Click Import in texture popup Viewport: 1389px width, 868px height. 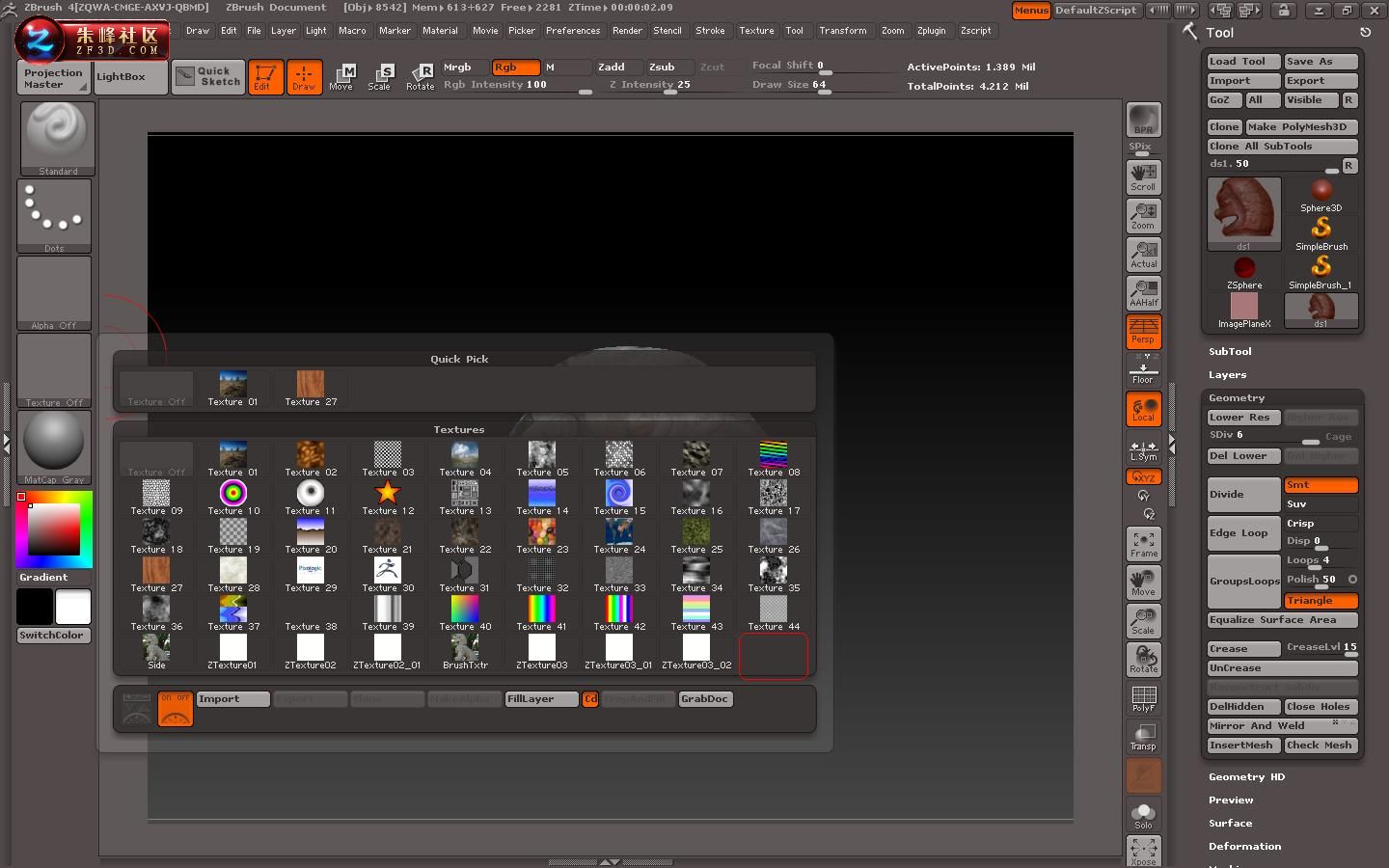232,698
